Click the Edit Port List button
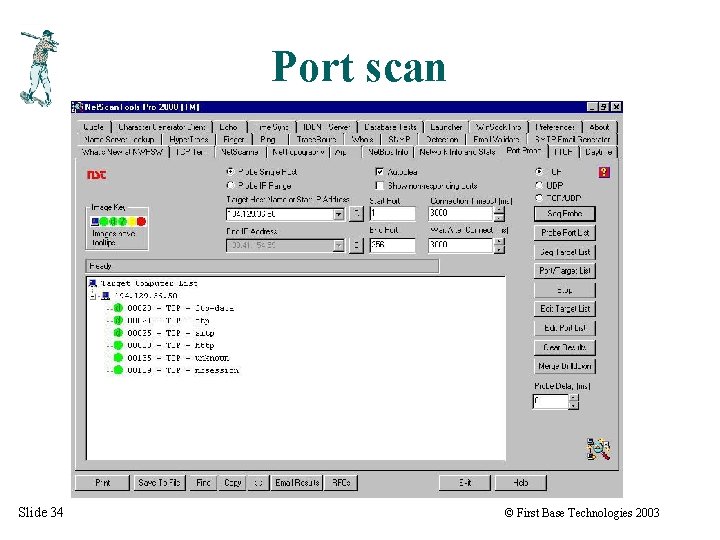The image size is (720, 540). [x=565, y=328]
